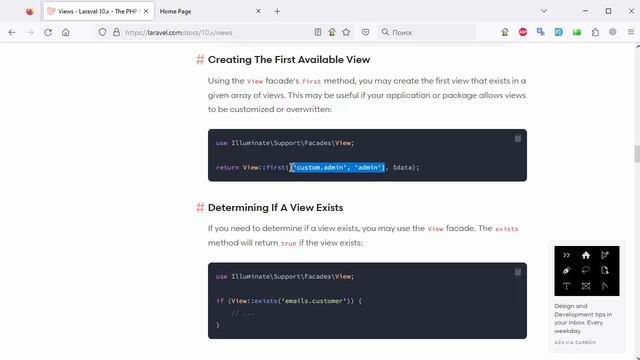Click the search field labeled Поиск
The width and height of the screenshot is (640, 360).
[x=427, y=32]
